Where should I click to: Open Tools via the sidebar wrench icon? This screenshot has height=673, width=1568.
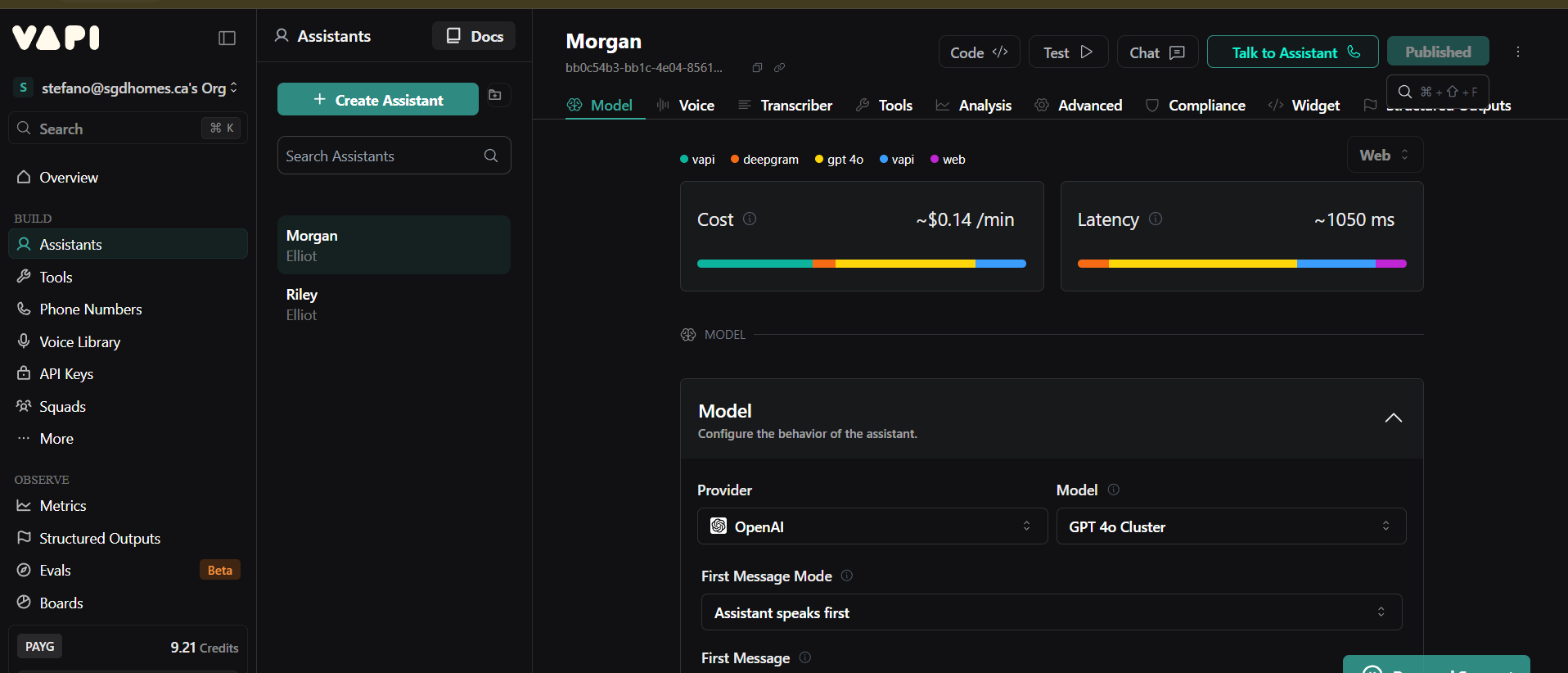[24, 277]
